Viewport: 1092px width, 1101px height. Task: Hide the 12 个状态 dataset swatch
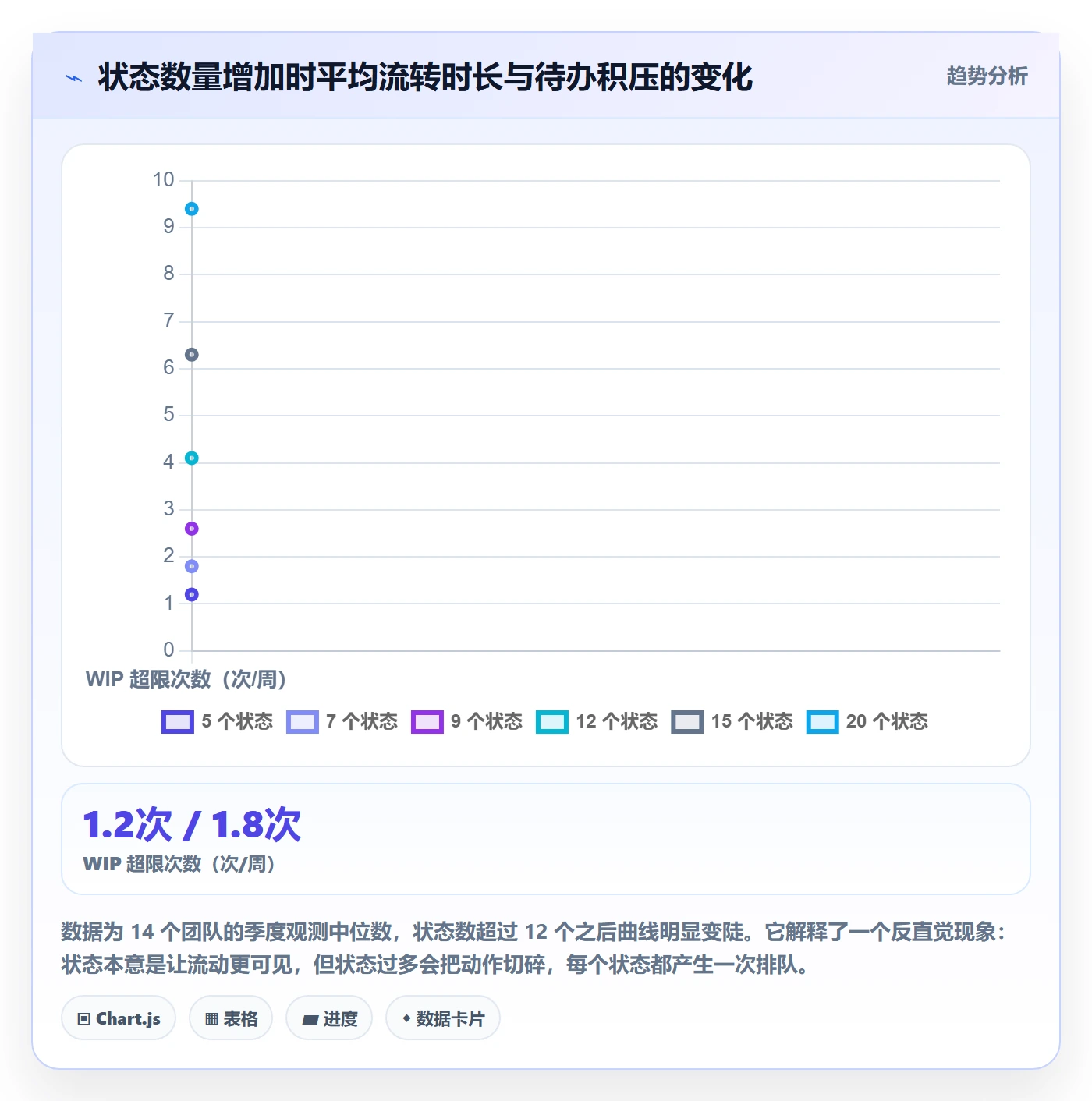(552, 722)
